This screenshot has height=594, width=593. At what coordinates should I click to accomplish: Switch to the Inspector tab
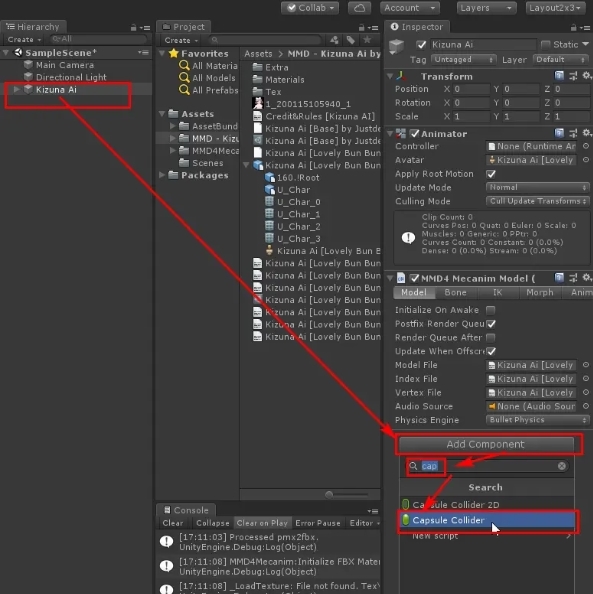coord(418,27)
